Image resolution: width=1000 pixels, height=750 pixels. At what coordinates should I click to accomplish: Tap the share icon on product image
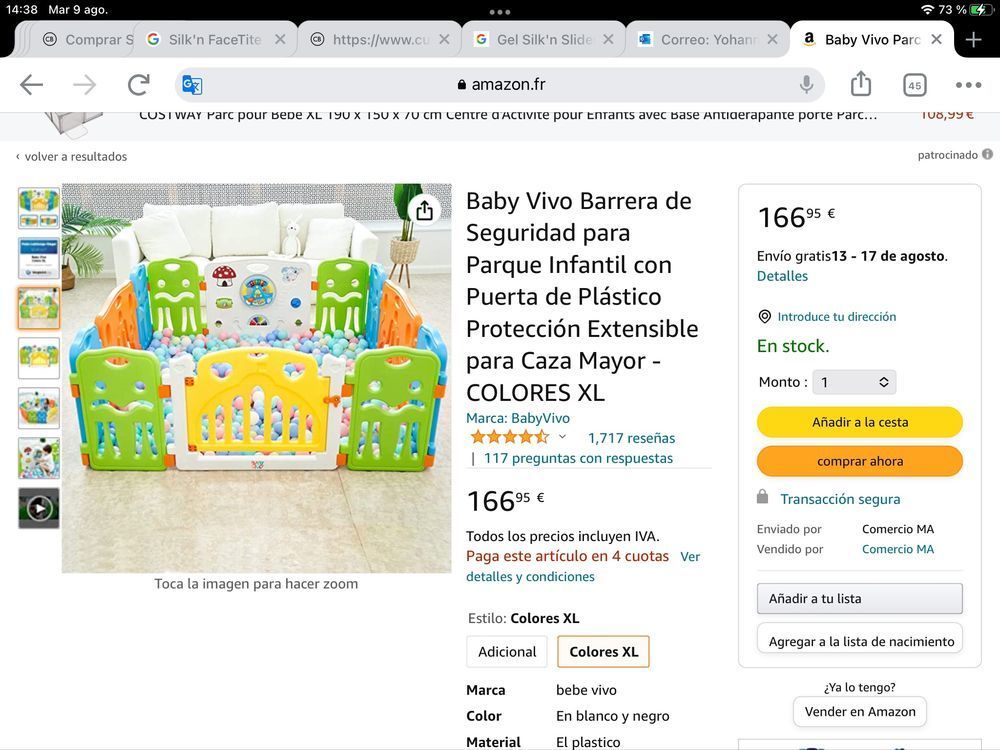(424, 210)
